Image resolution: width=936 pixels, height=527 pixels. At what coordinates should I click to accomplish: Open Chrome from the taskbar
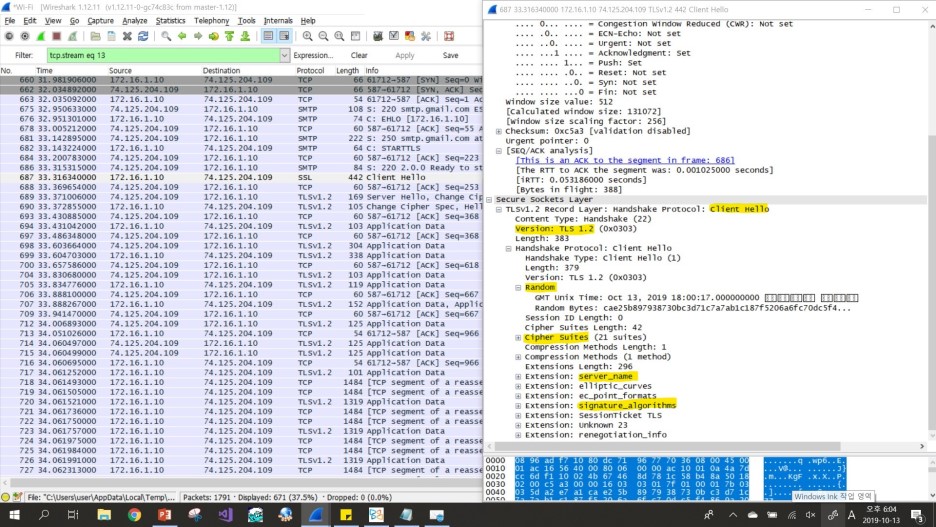134,514
